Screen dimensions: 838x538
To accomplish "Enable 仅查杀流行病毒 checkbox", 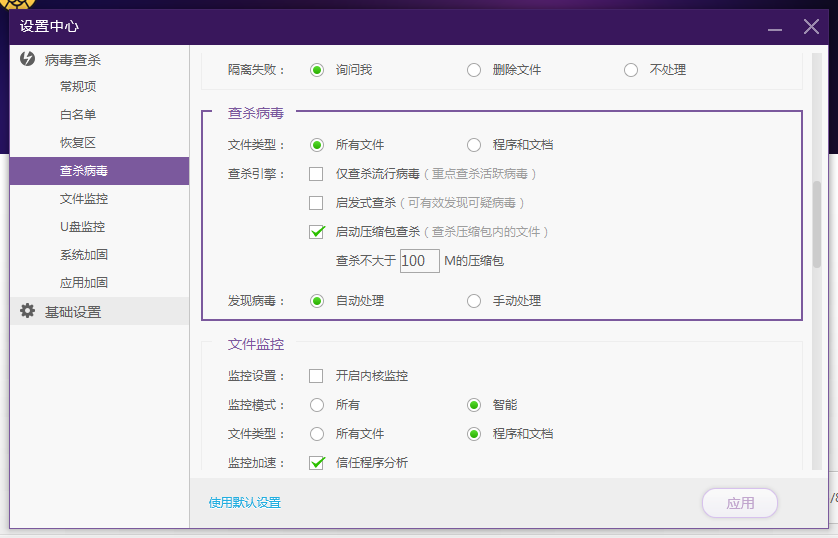I will (x=316, y=174).
